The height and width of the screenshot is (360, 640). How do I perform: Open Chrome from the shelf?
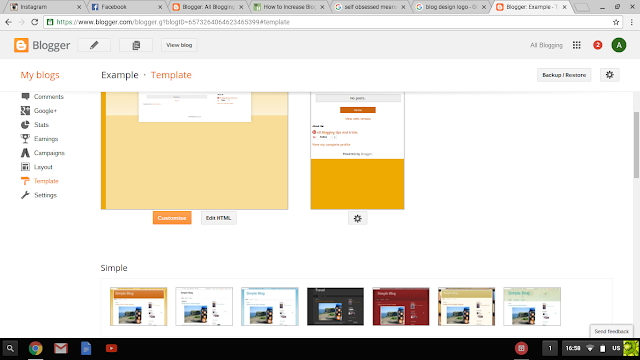(36, 349)
